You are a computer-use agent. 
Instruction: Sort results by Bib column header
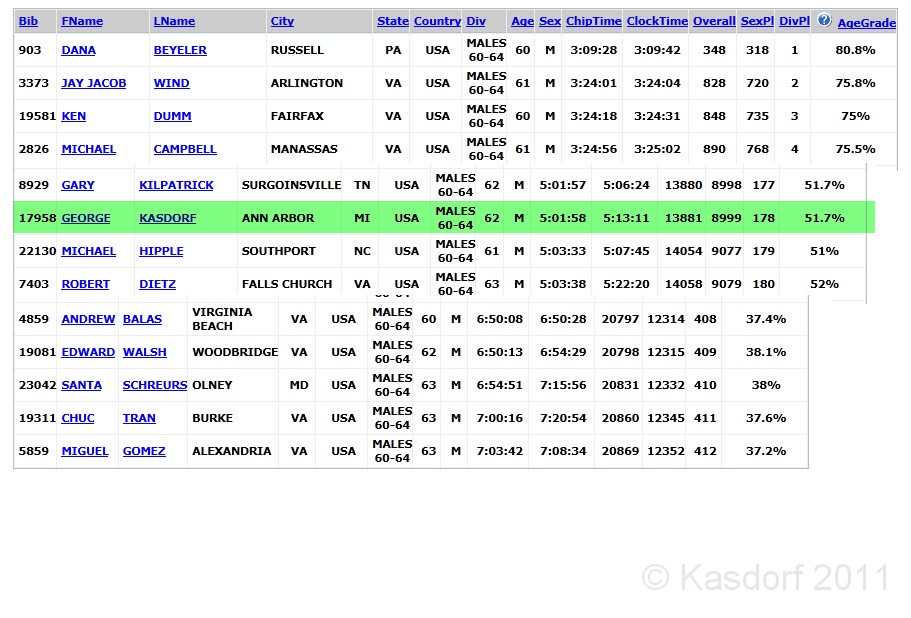28,21
